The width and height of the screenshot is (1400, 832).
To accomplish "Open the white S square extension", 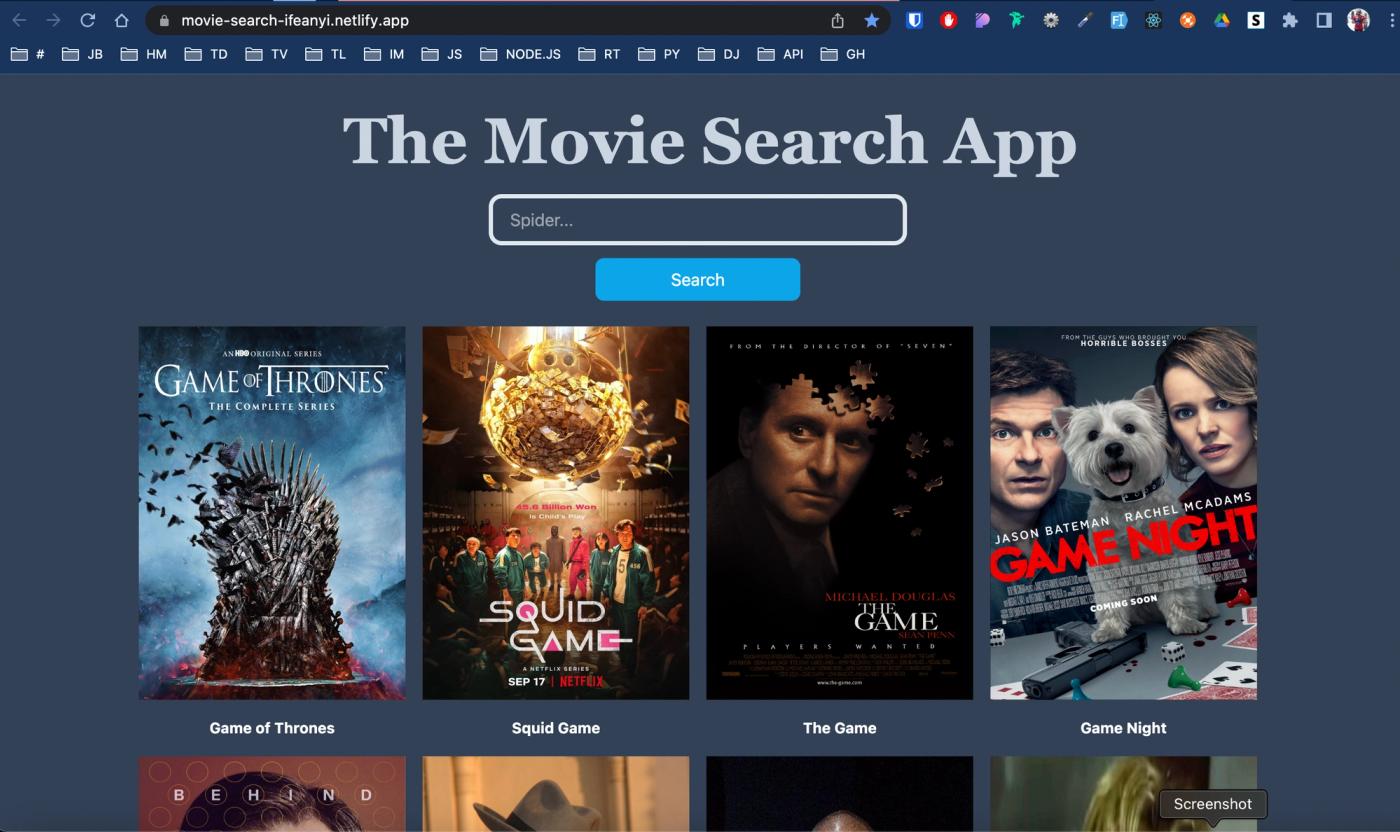I will (x=1255, y=20).
